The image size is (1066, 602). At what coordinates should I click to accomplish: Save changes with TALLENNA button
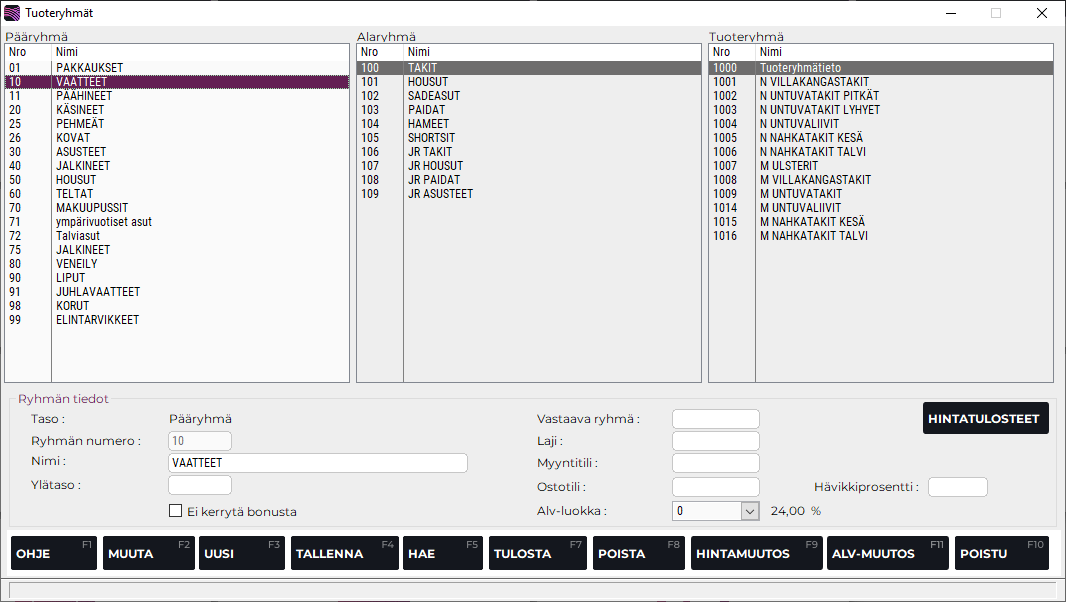coord(344,553)
